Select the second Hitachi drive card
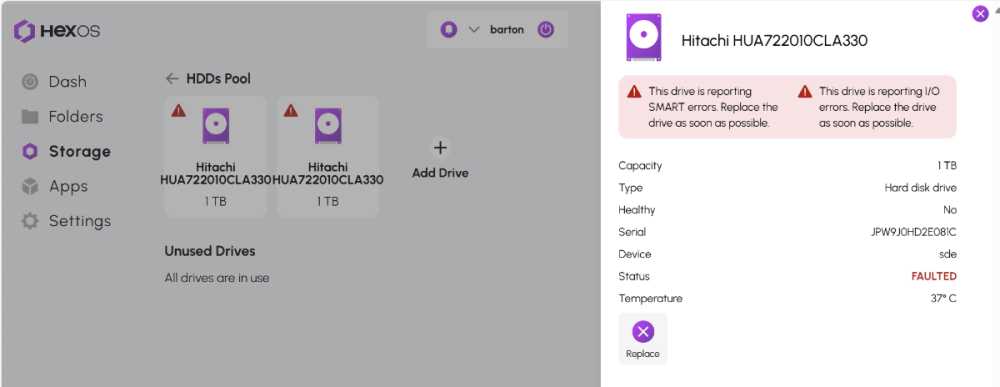Image resolution: width=1000 pixels, height=387 pixels. pos(328,157)
